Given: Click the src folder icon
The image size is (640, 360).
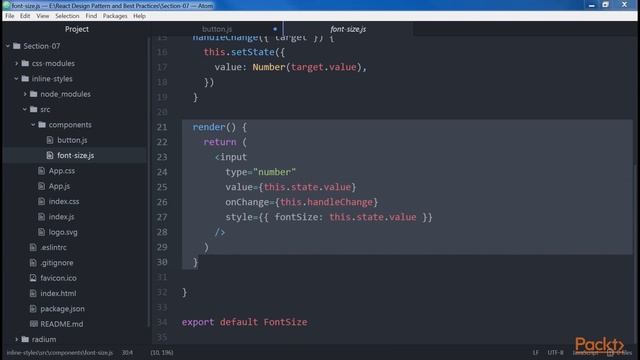Looking at the screenshot, I should 34,109.
